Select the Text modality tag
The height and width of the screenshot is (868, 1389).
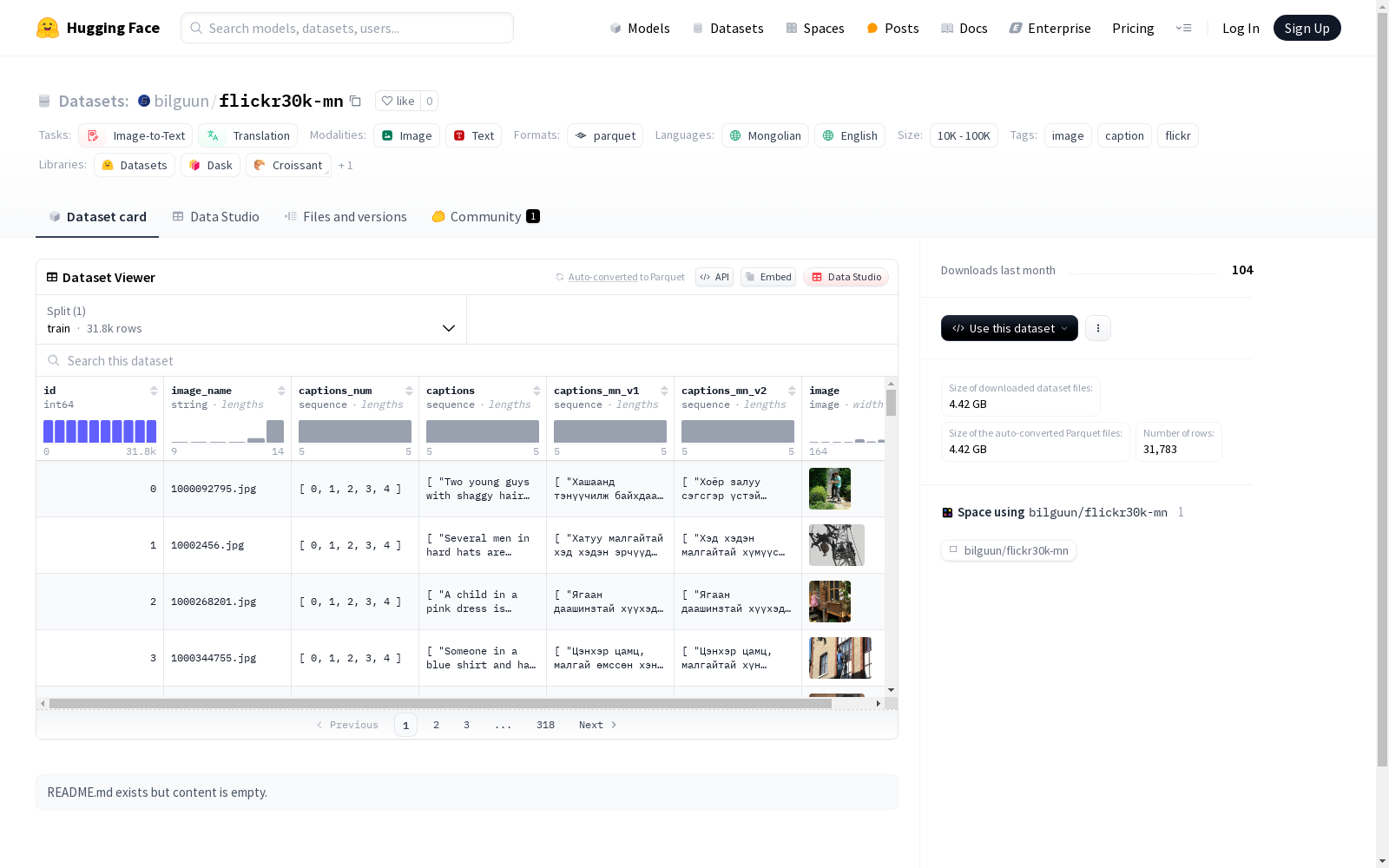(473, 135)
